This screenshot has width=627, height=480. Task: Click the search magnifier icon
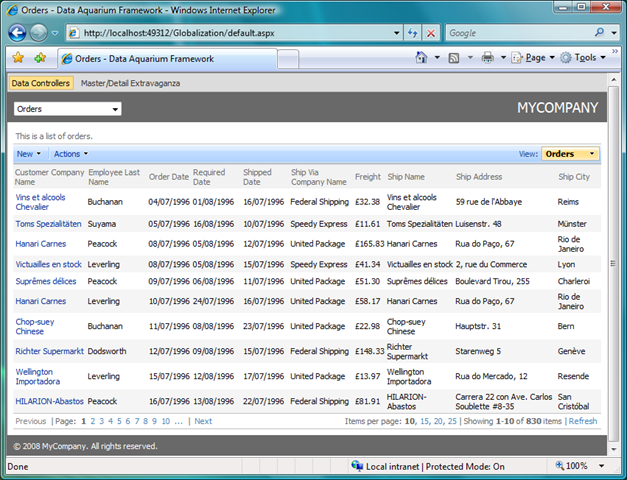599,32
